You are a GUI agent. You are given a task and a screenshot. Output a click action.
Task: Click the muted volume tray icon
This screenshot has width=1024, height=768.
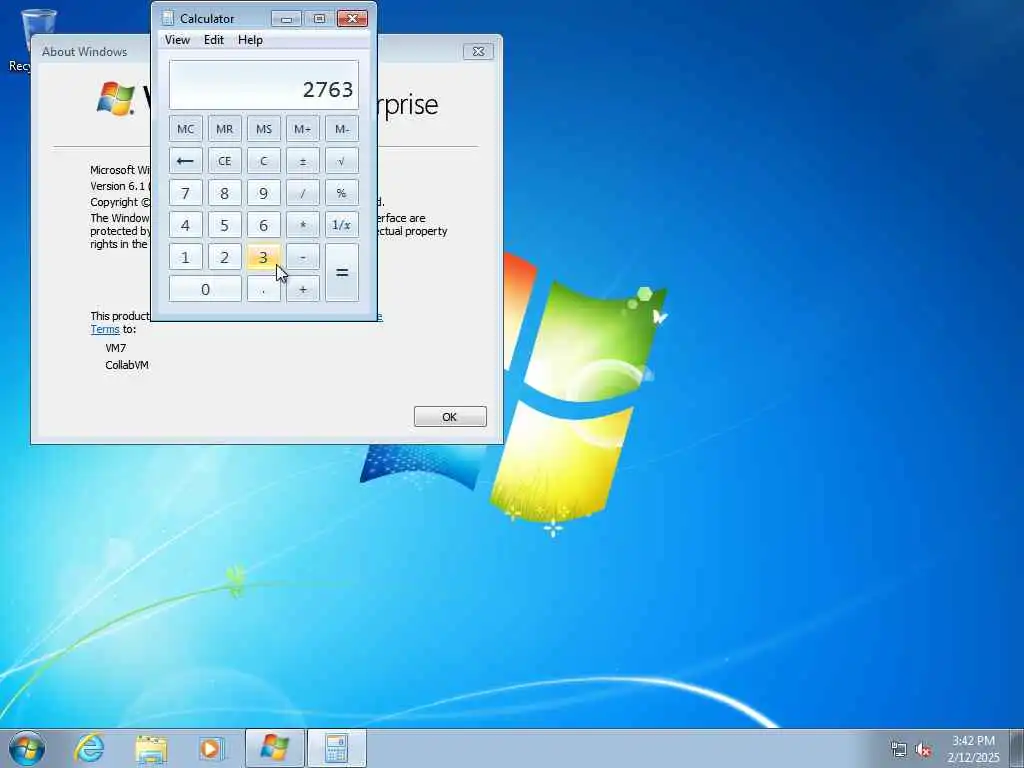[x=923, y=750]
